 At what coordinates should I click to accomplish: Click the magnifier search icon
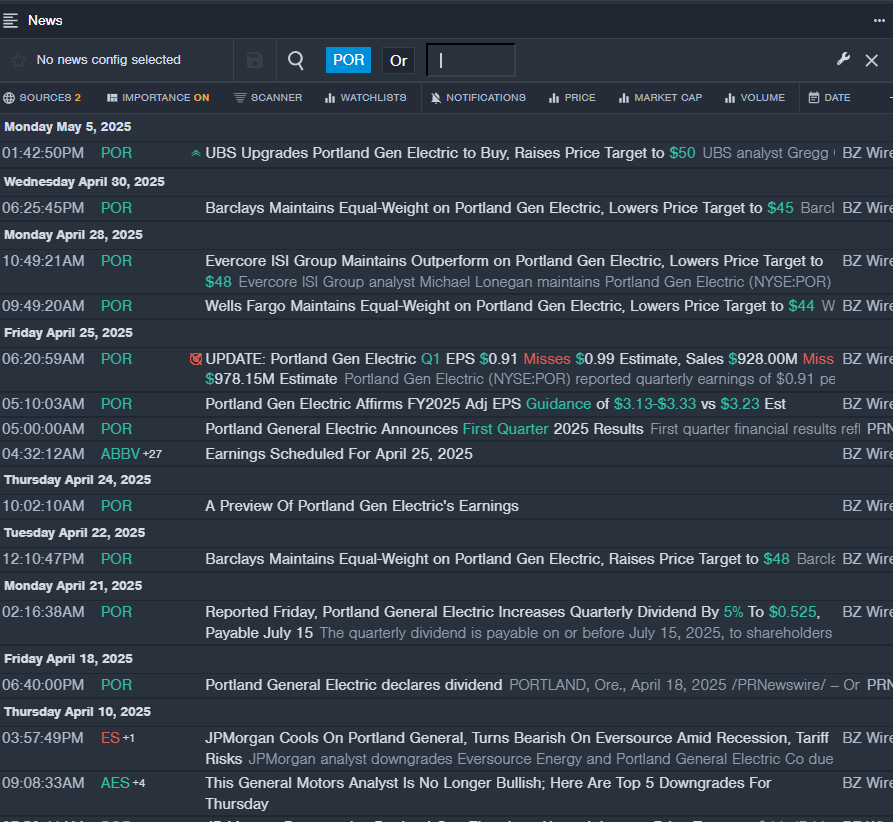click(296, 60)
